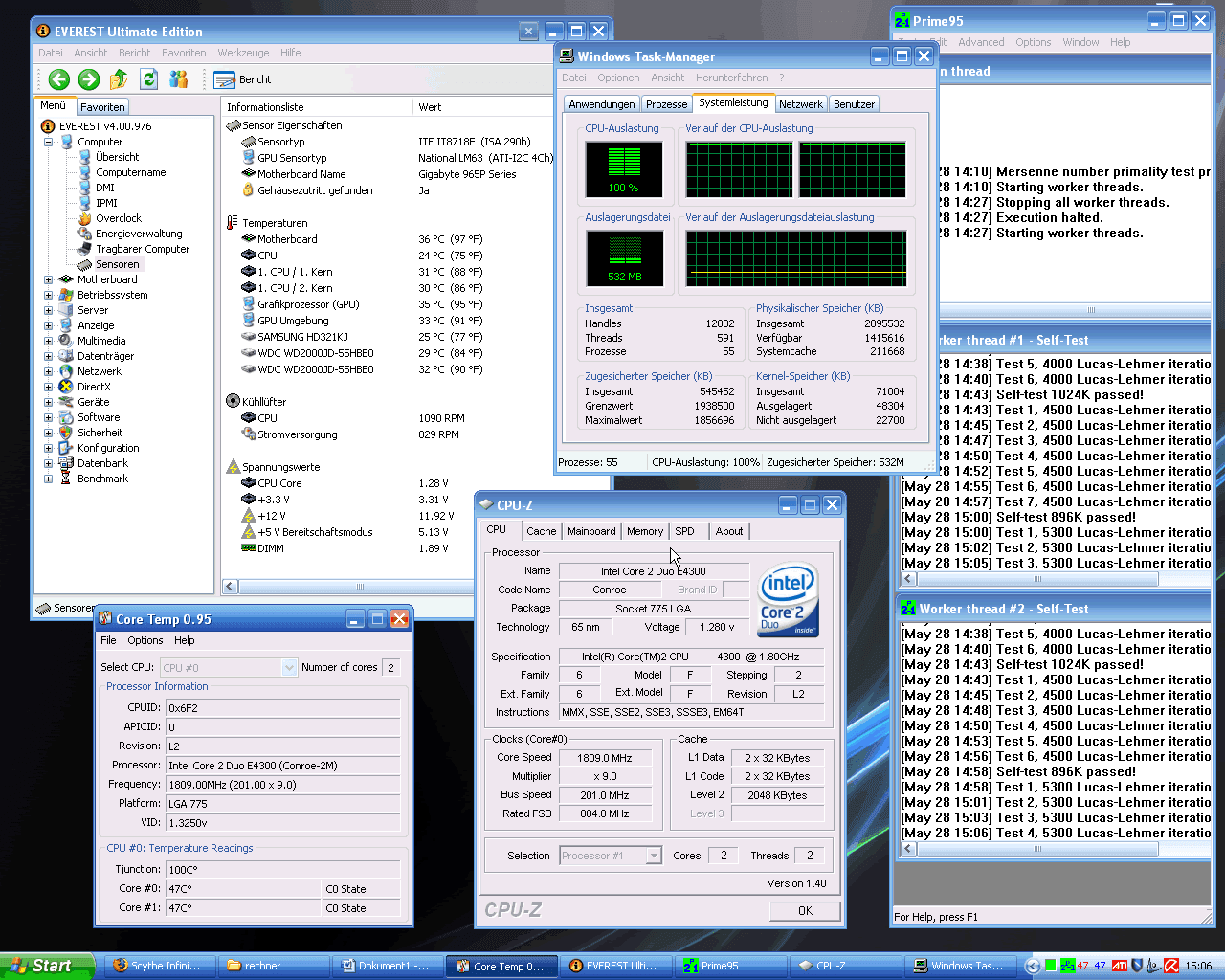The height and width of the screenshot is (980, 1225).
Task: Switch to Netzwerk tab in Task-Manager
Action: (x=801, y=104)
